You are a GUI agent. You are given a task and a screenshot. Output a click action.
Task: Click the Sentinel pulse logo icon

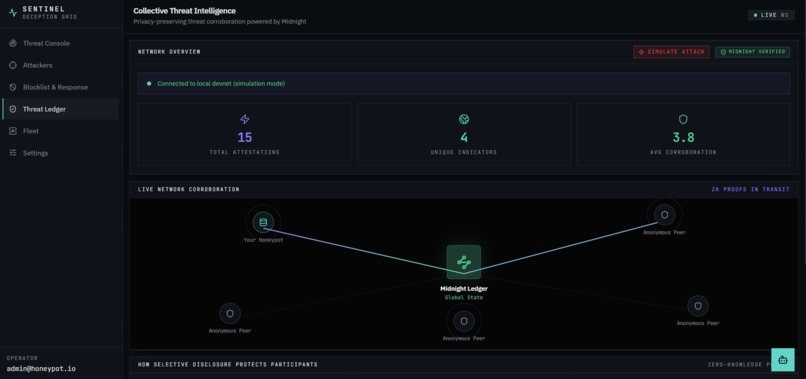[13, 13]
